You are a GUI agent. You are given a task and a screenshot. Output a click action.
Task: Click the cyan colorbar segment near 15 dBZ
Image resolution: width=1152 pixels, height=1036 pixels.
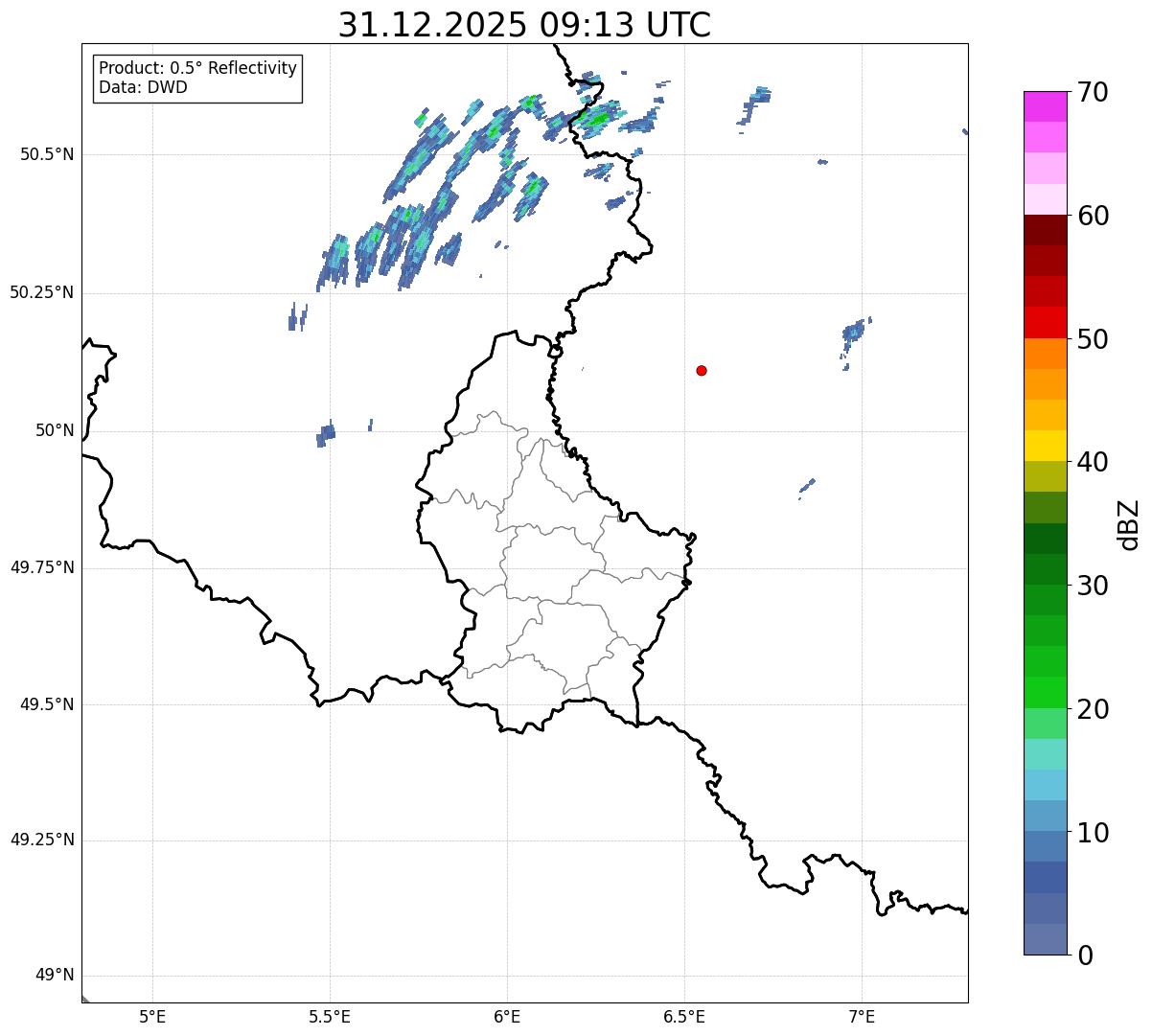pos(1045,785)
